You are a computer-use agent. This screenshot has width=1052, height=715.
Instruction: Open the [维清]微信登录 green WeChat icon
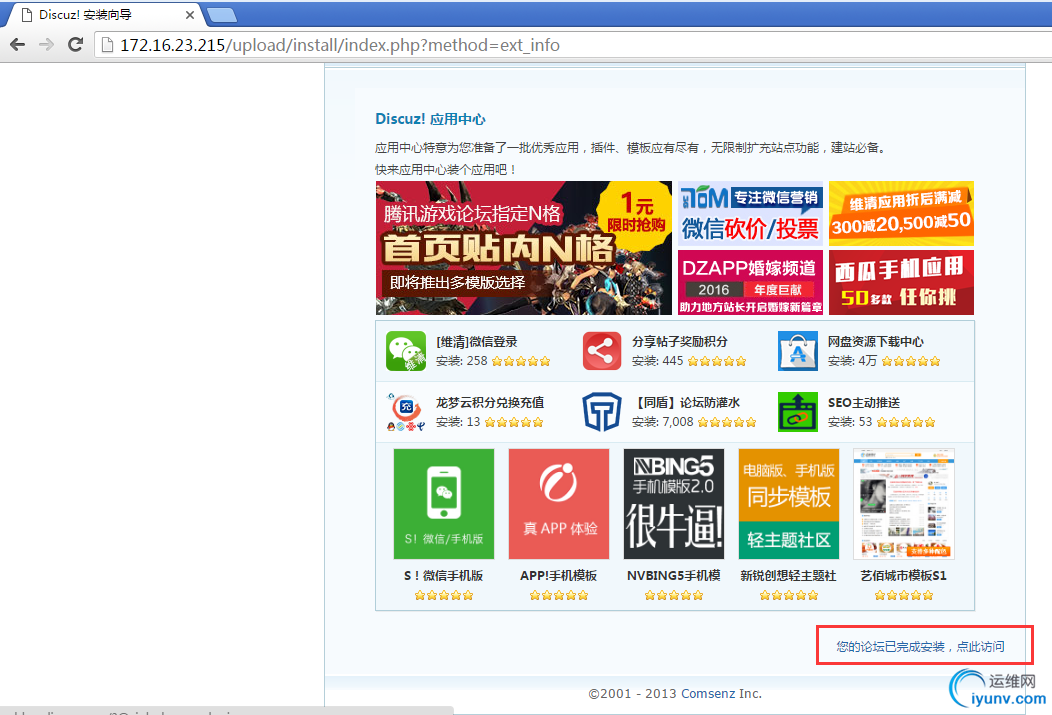(406, 351)
